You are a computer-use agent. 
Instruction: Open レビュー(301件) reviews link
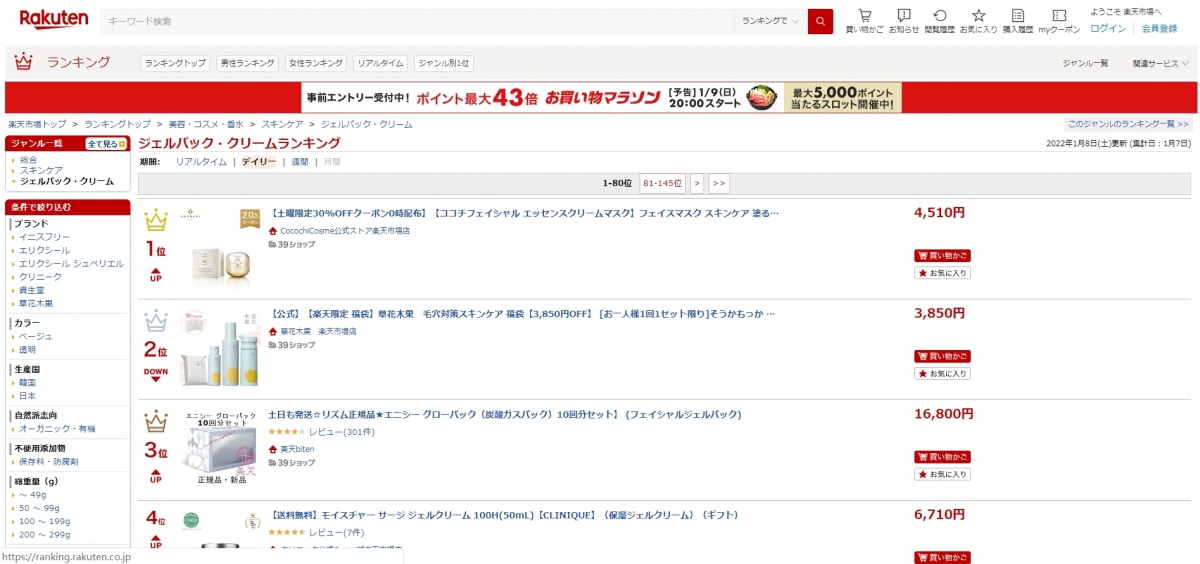pos(342,432)
